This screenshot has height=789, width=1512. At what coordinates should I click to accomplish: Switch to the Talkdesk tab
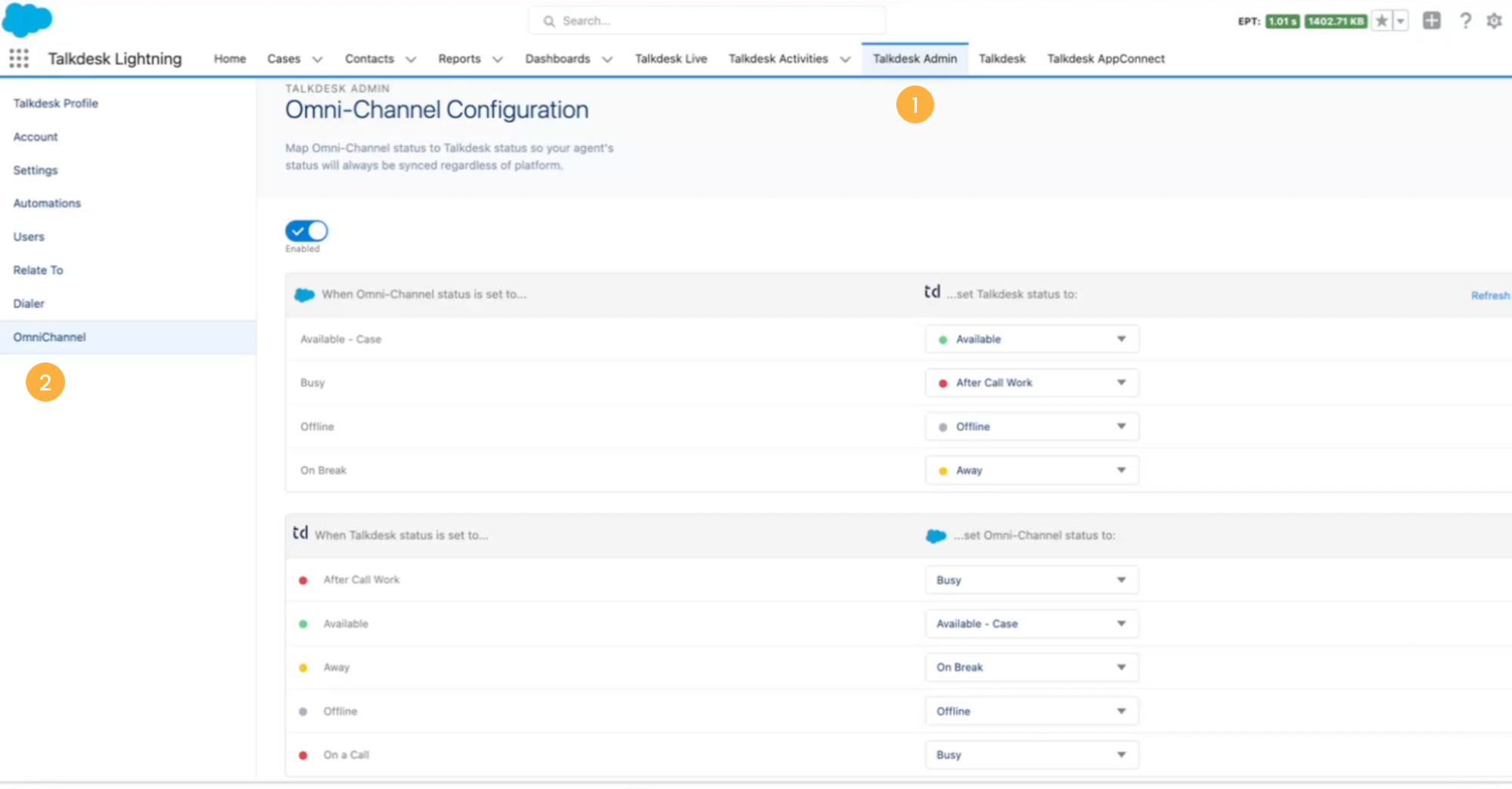tap(1001, 59)
